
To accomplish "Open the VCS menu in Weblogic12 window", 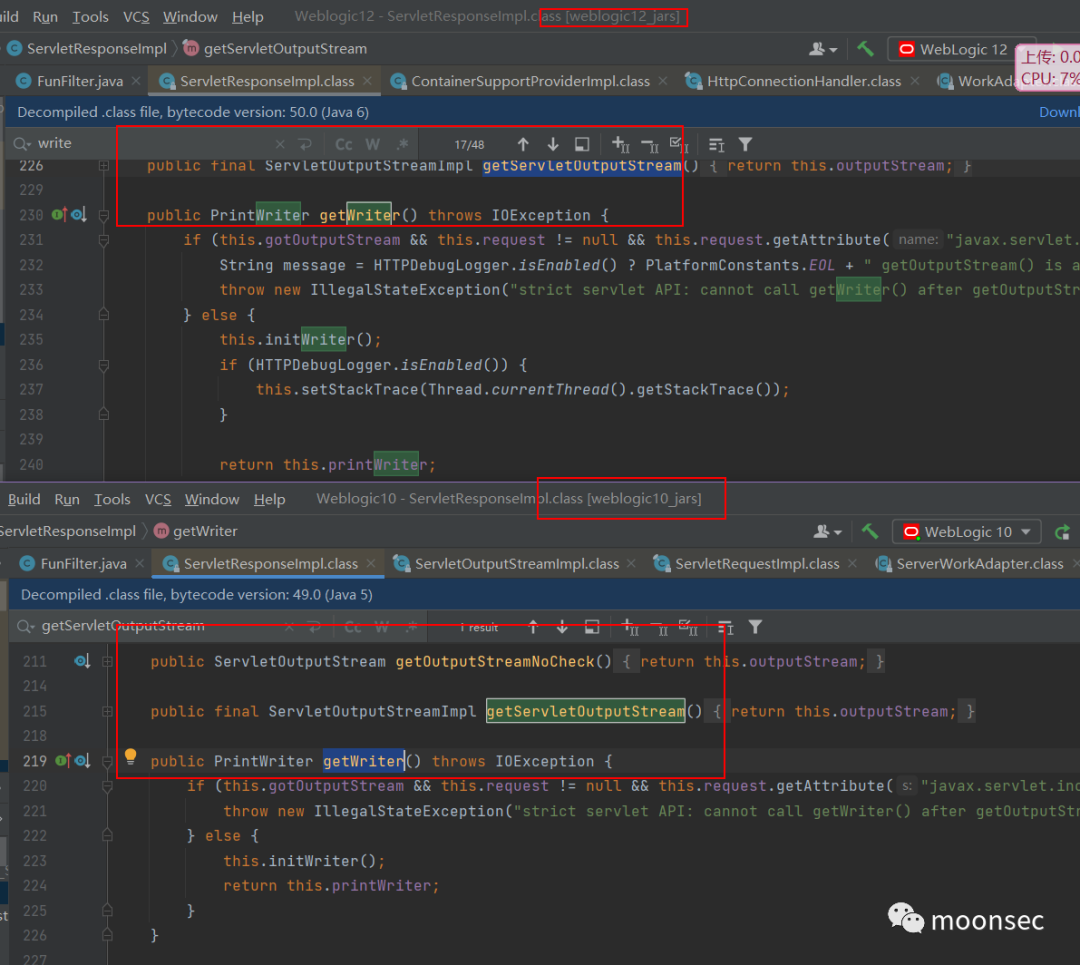I will tap(136, 17).
